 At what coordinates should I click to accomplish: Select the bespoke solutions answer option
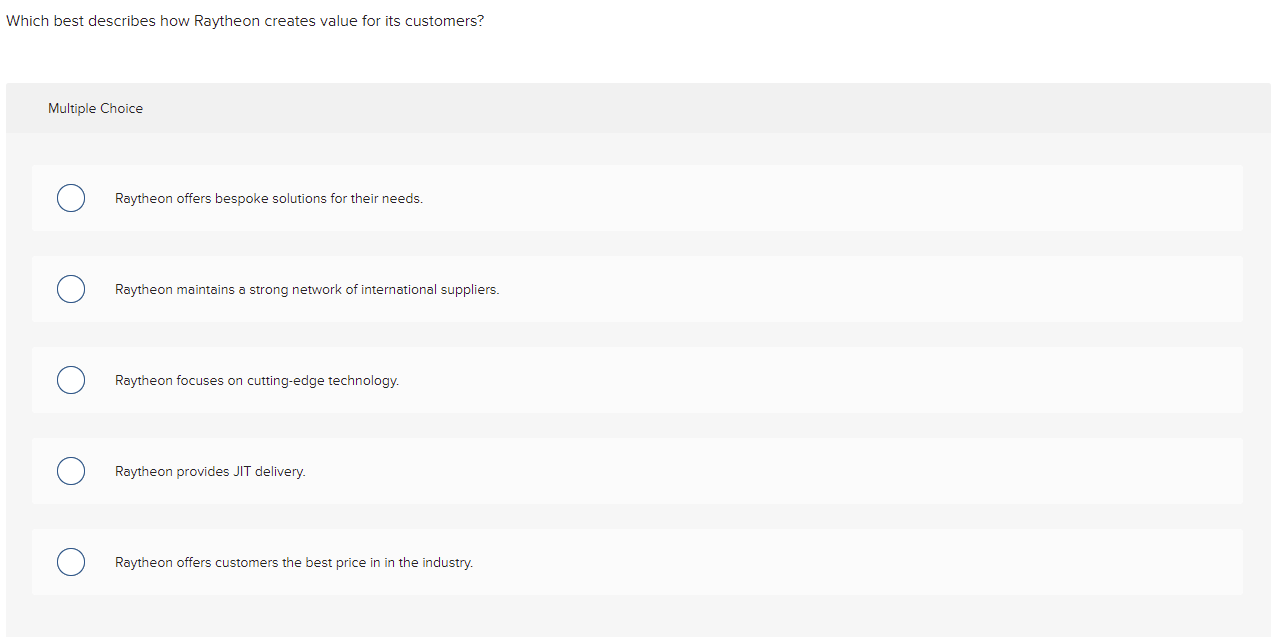[x=71, y=198]
